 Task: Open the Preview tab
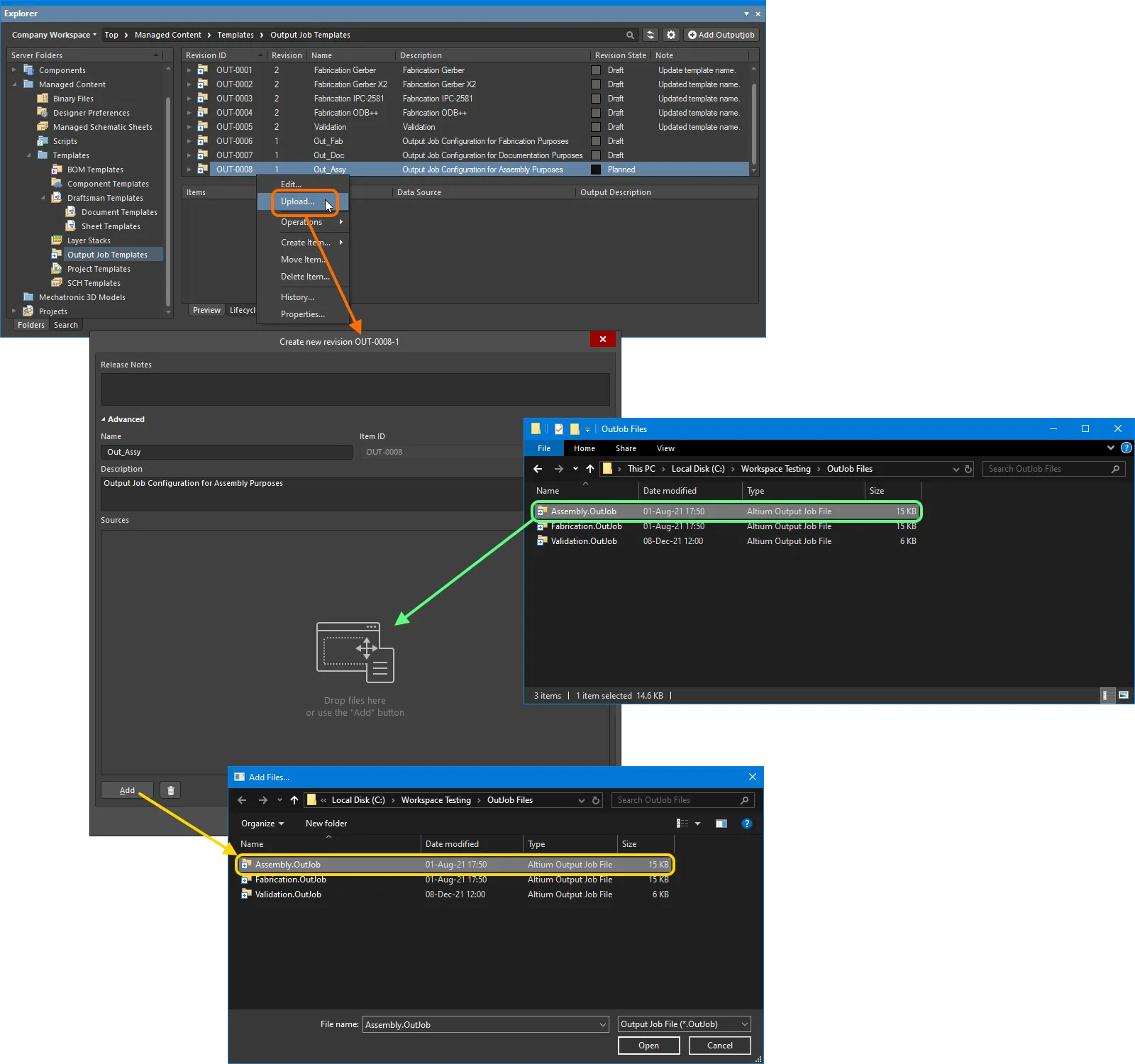point(206,310)
